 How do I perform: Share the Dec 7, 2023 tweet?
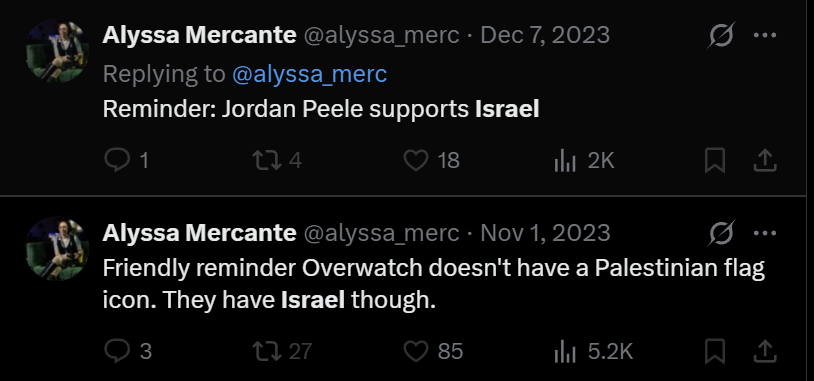pos(765,160)
